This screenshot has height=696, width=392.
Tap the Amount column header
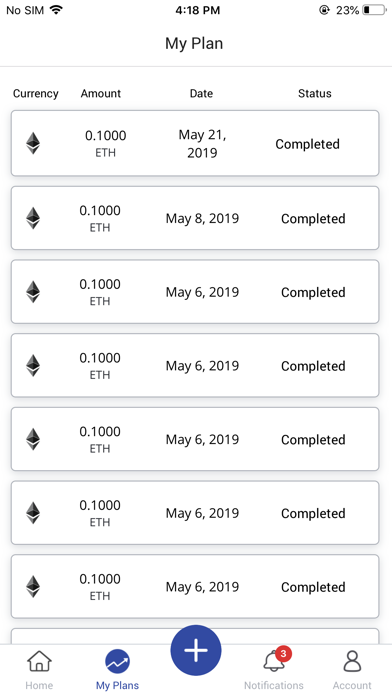[x=101, y=93]
